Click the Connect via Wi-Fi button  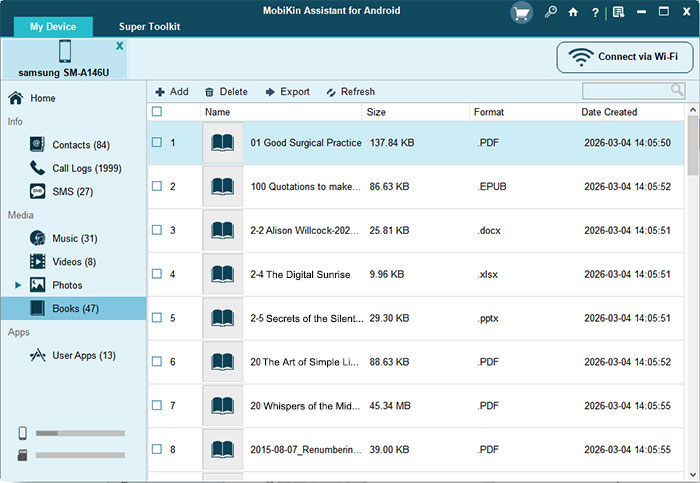pos(624,57)
